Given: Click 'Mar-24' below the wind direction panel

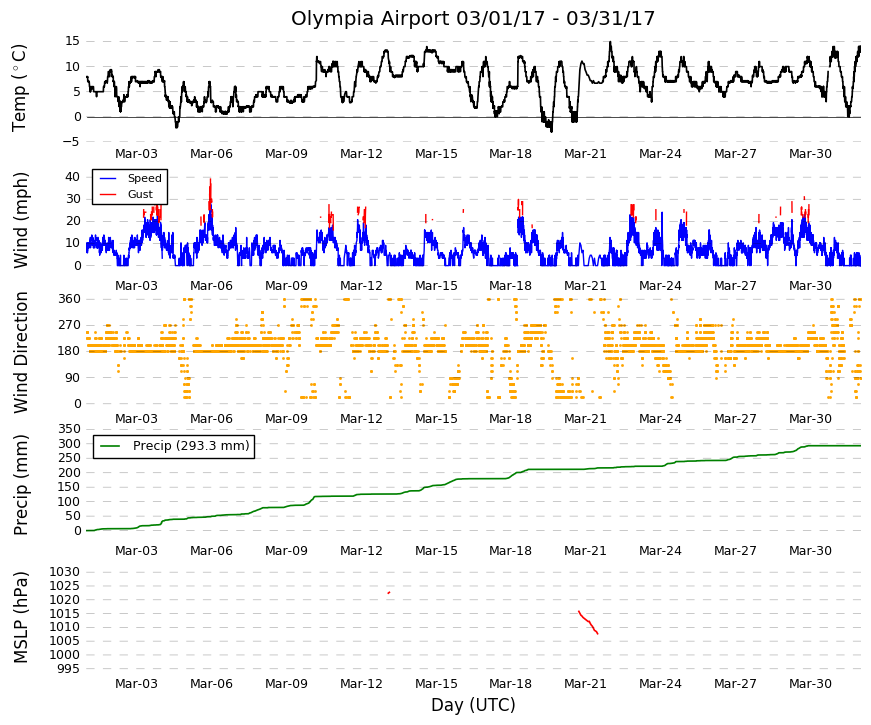Looking at the screenshot, I should click(660, 419).
